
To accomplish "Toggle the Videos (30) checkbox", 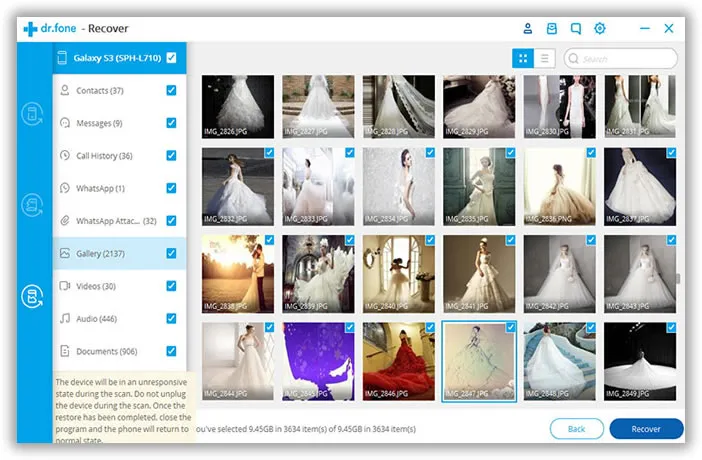I will (x=171, y=286).
